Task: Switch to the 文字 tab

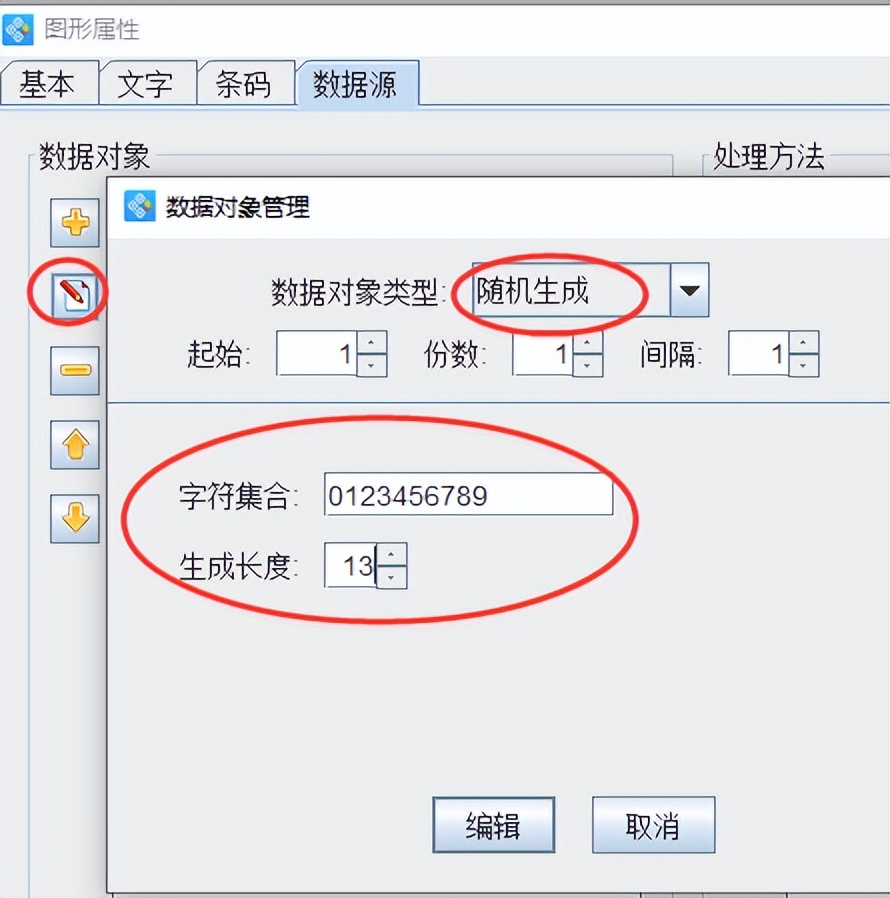Action: click(148, 84)
